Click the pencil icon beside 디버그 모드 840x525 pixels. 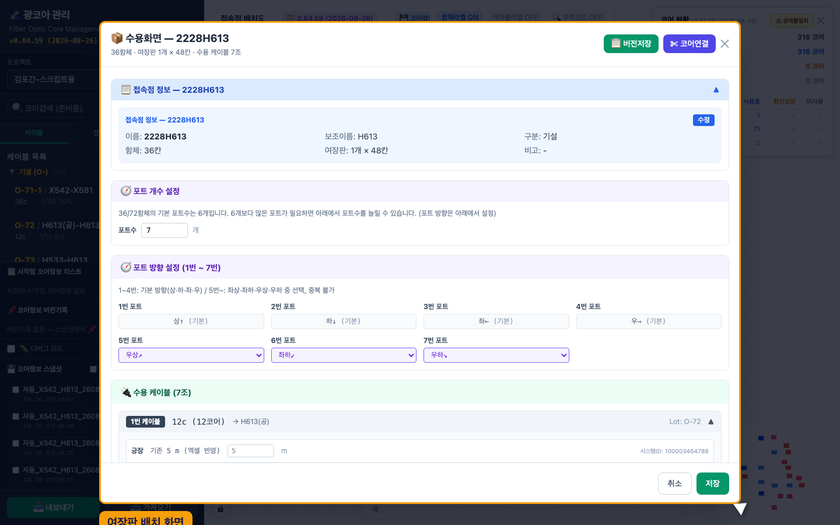pyautogui.click(x=24, y=349)
